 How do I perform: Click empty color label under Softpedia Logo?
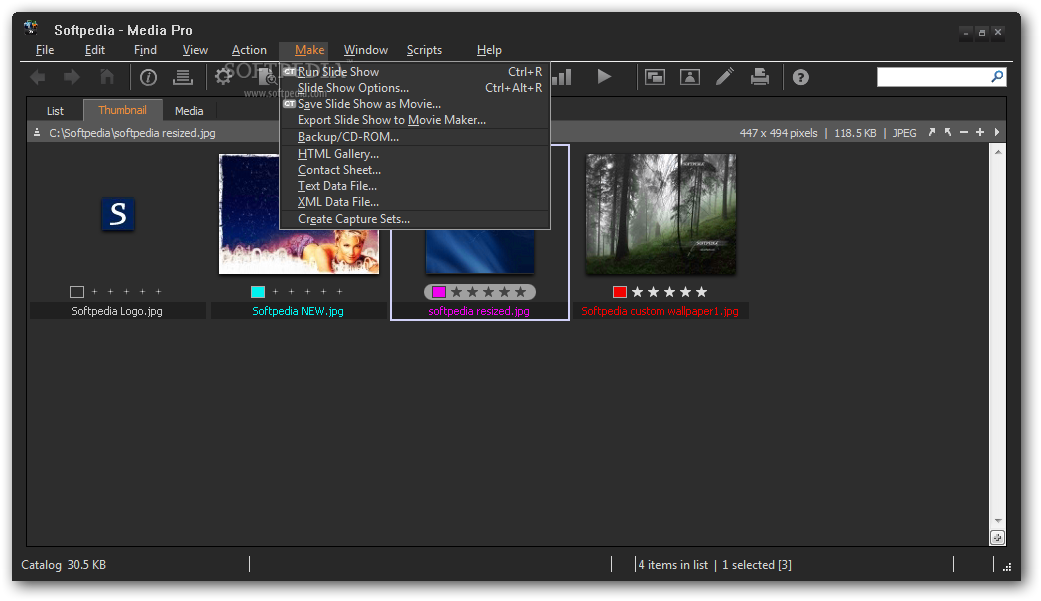pos(77,292)
